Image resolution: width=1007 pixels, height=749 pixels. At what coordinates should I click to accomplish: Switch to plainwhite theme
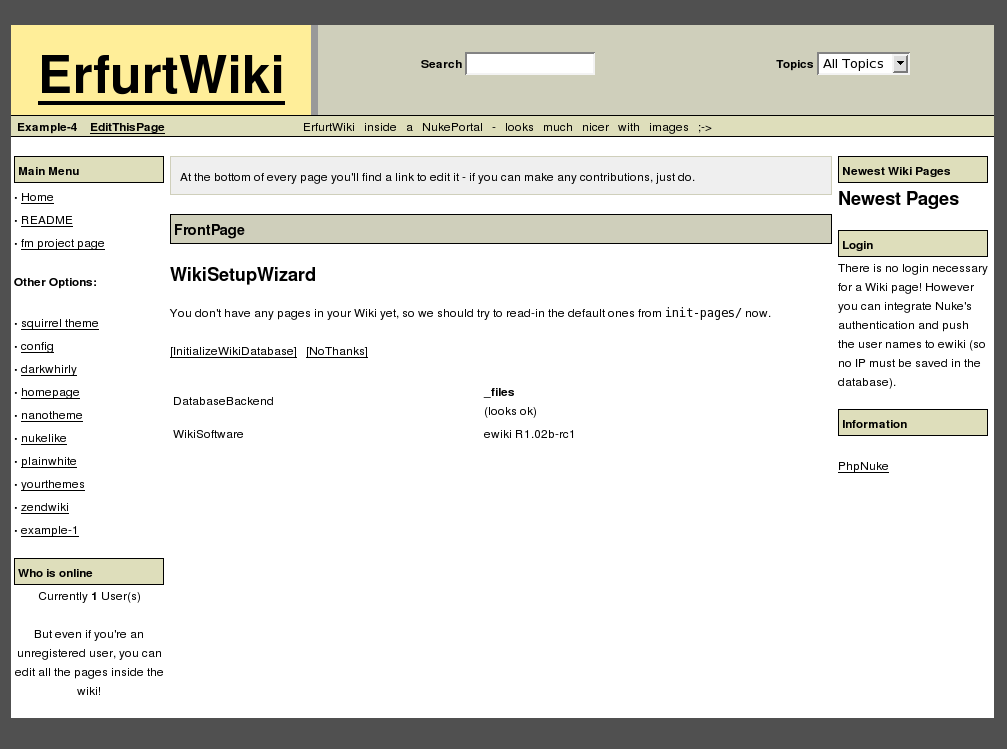pyautogui.click(x=49, y=461)
